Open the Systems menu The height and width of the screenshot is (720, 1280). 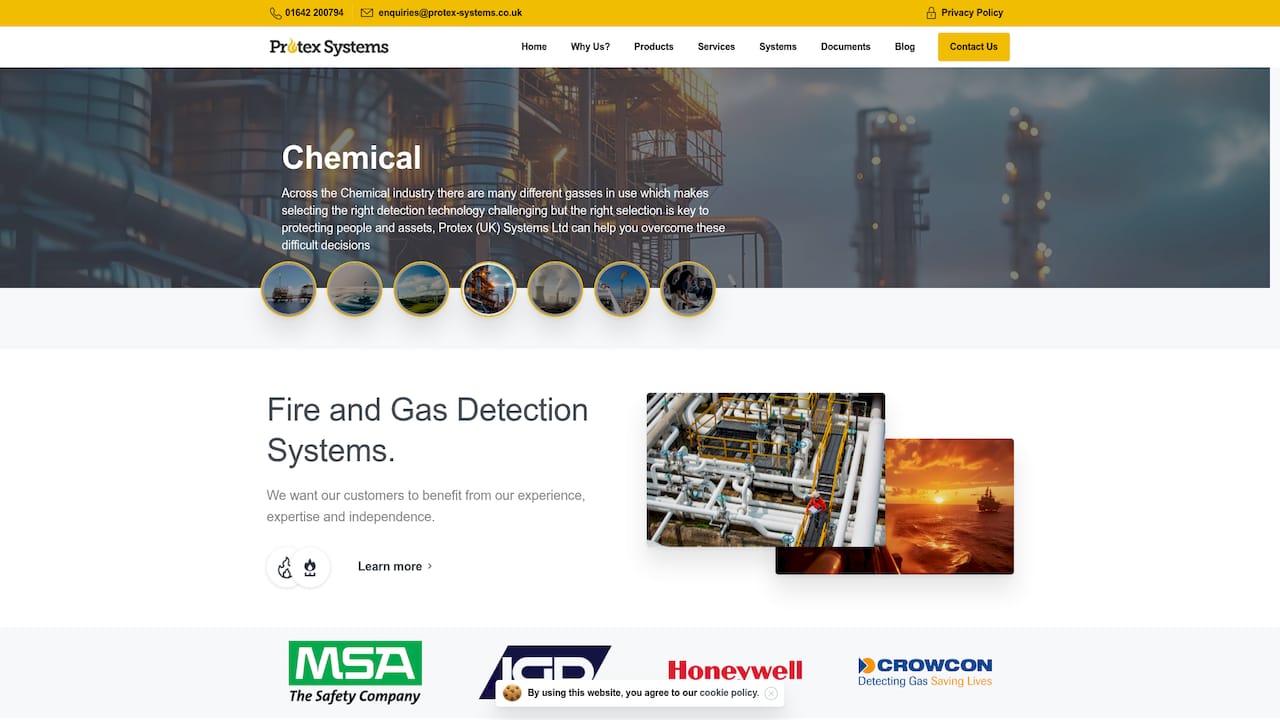click(778, 47)
